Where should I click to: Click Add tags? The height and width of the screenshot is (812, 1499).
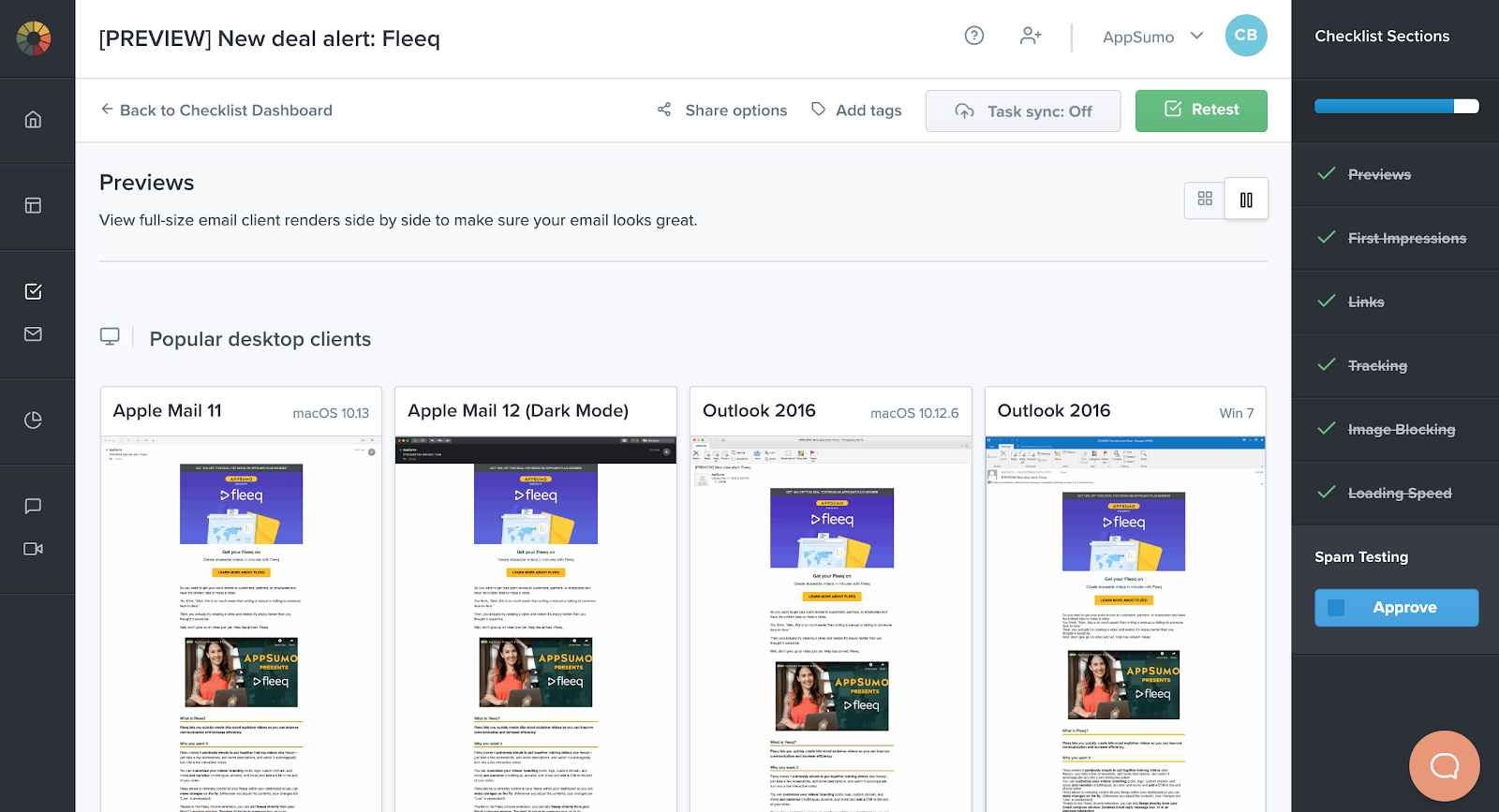tap(856, 111)
